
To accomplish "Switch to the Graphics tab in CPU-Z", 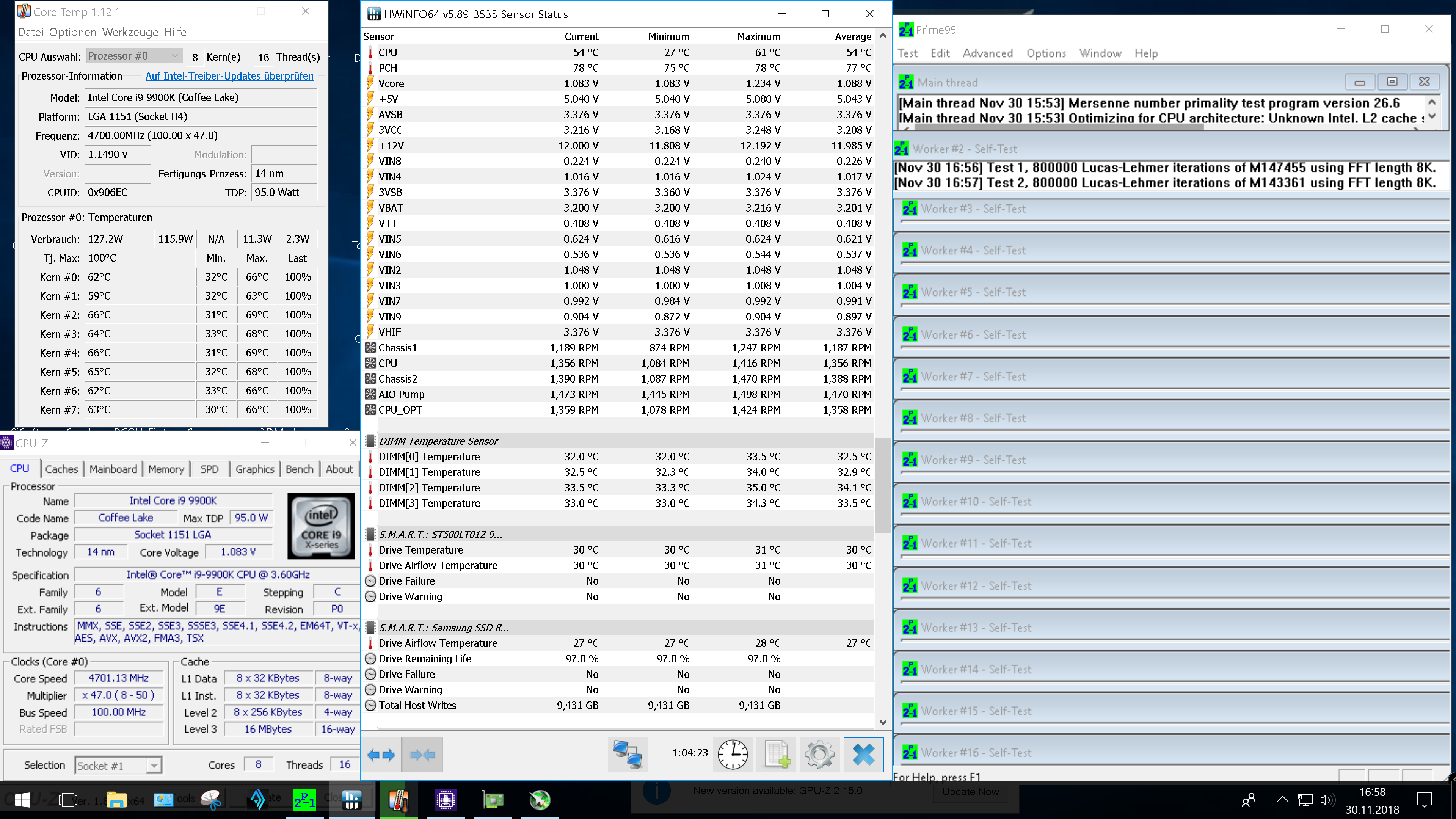I will [x=255, y=469].
